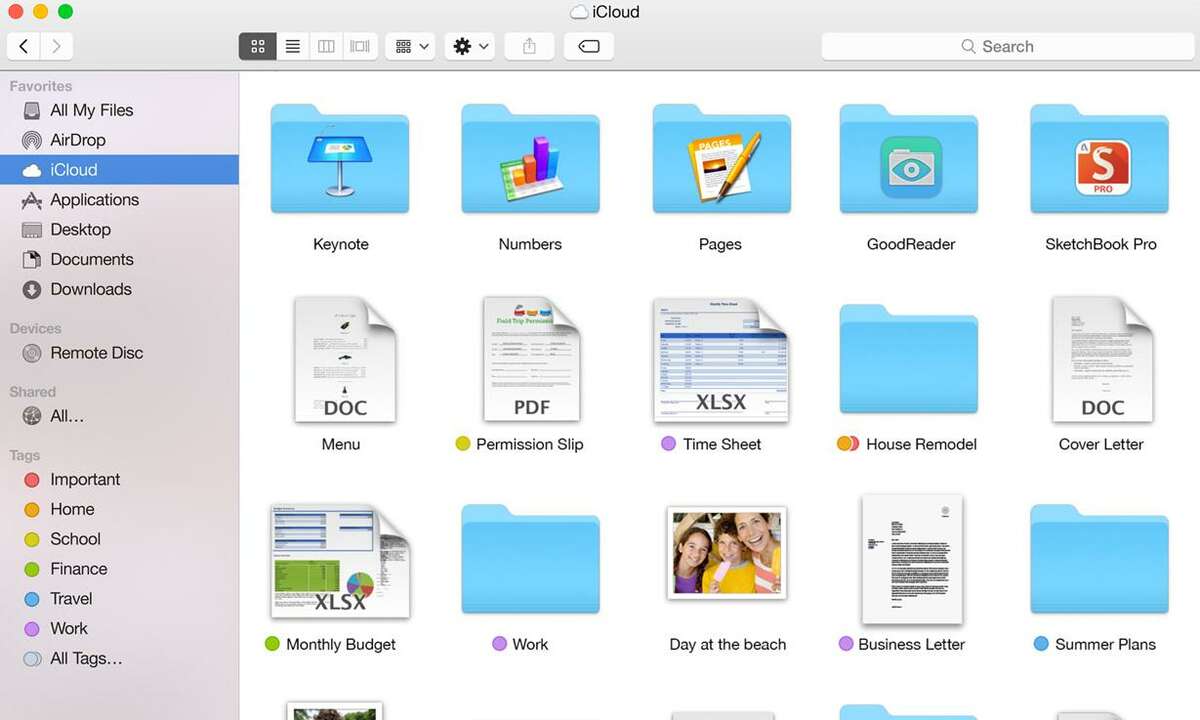Click the Shared section header

[33, 392]
